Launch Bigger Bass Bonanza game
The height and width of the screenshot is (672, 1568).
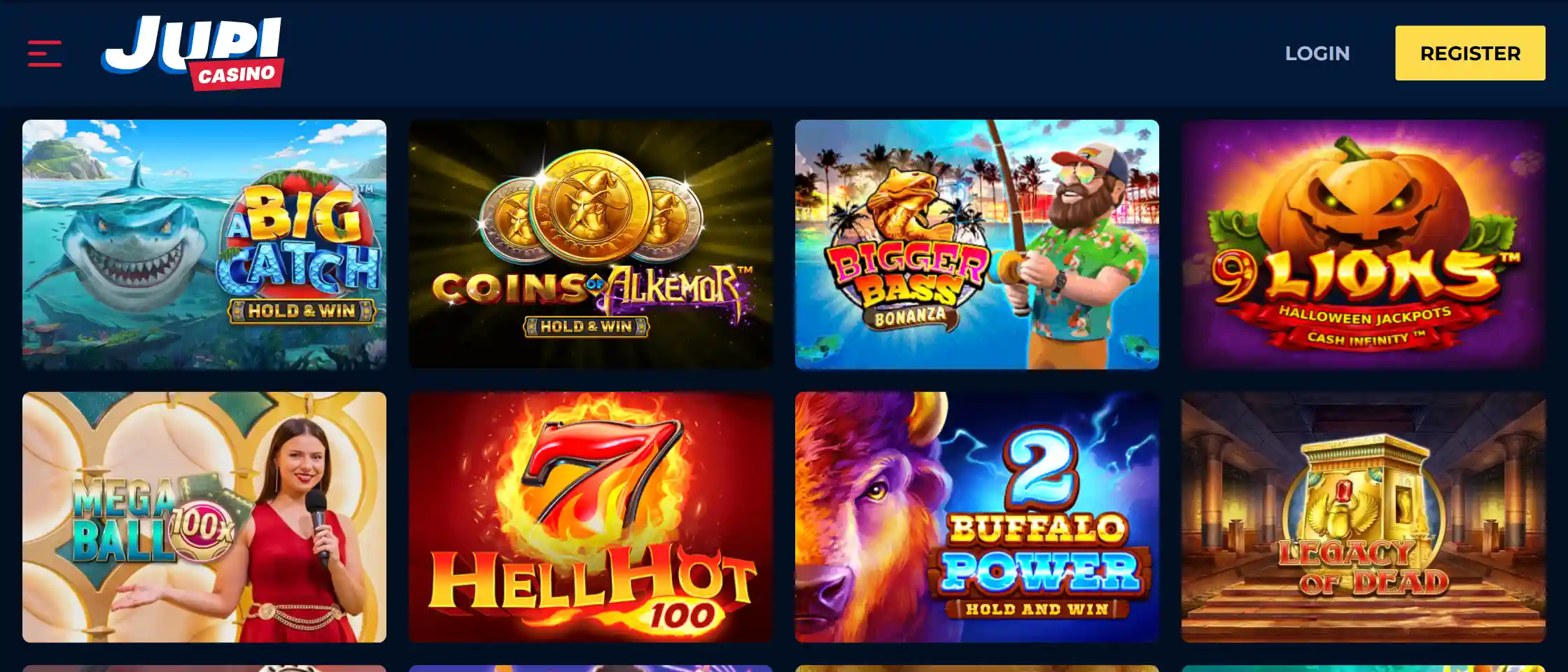(x=977, y=244)
